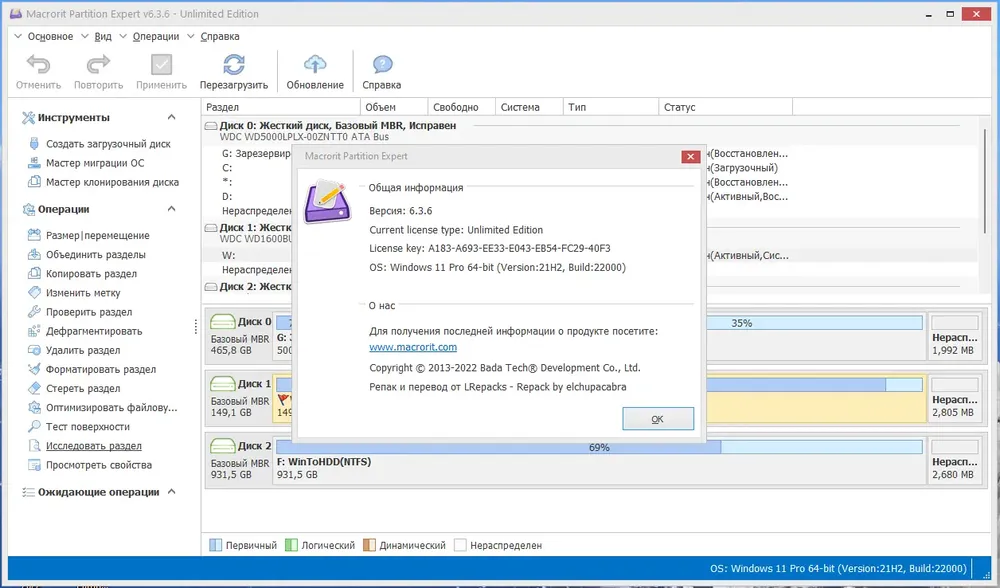1000x588 pixels.
Task: Open Мастер миграции ОС
Action: (94, 163)
